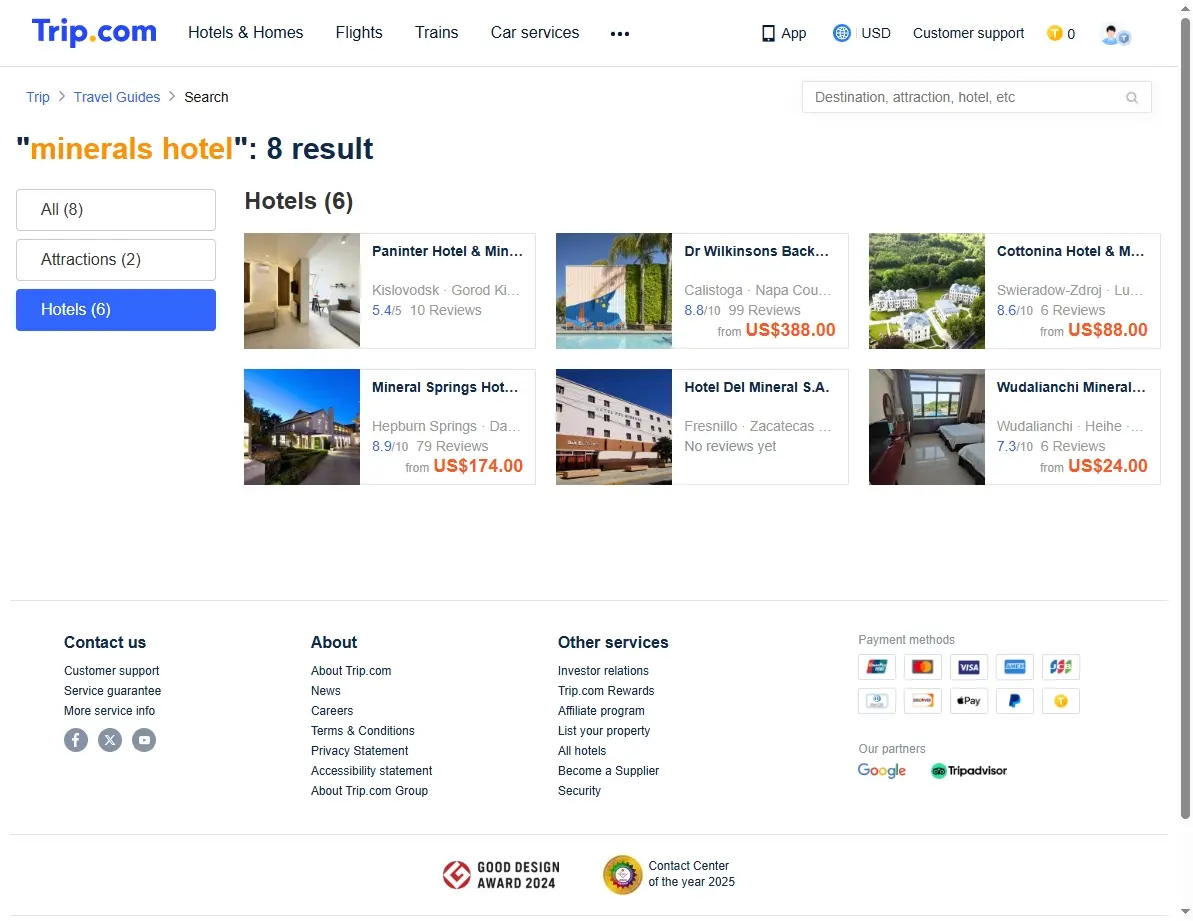The width and height of the screenshot is (1193, 921).
Task: Click the page vertical scrollbar
Action: point(1185,418)
